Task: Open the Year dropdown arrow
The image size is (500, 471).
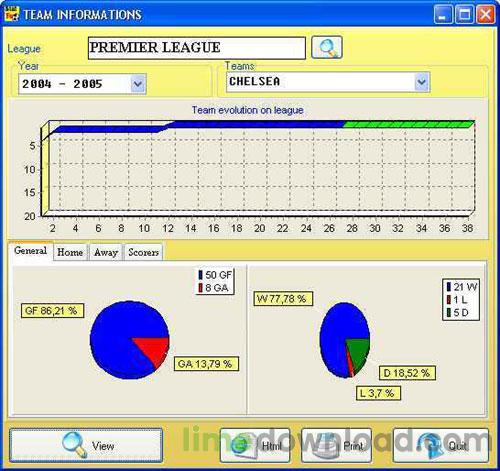Action: pos(138,84)
